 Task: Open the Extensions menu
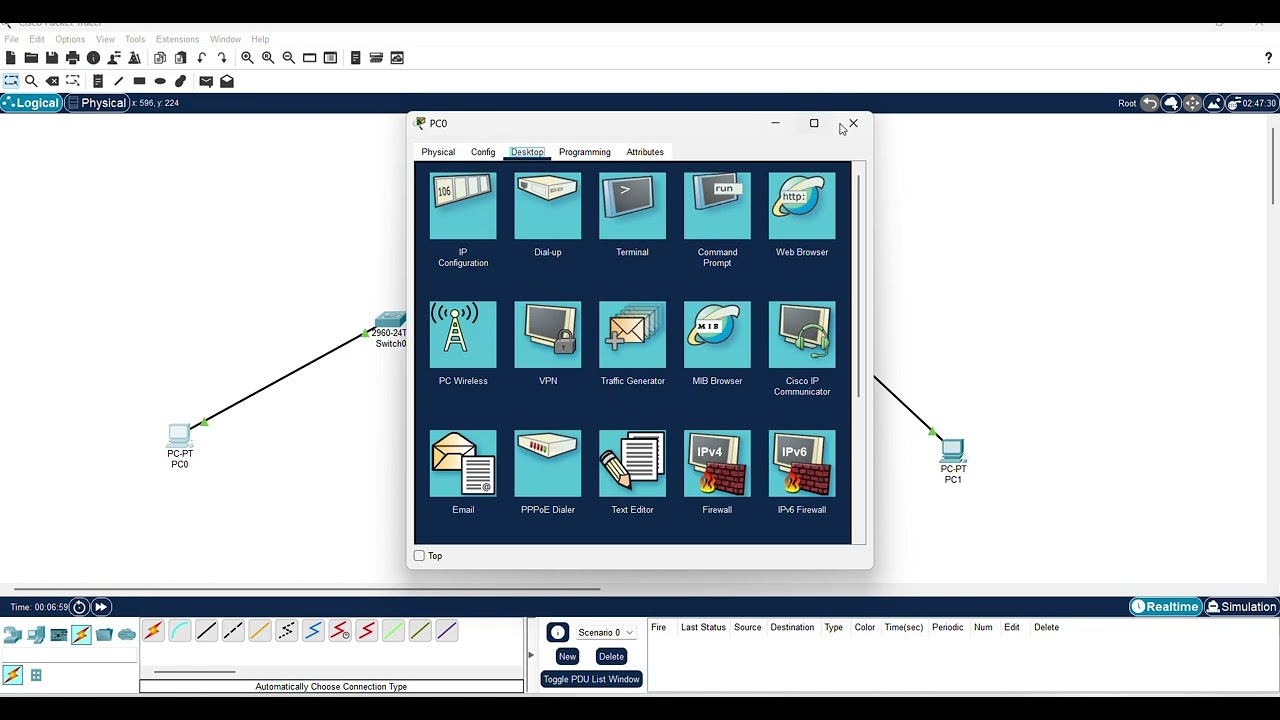point(177,39)
